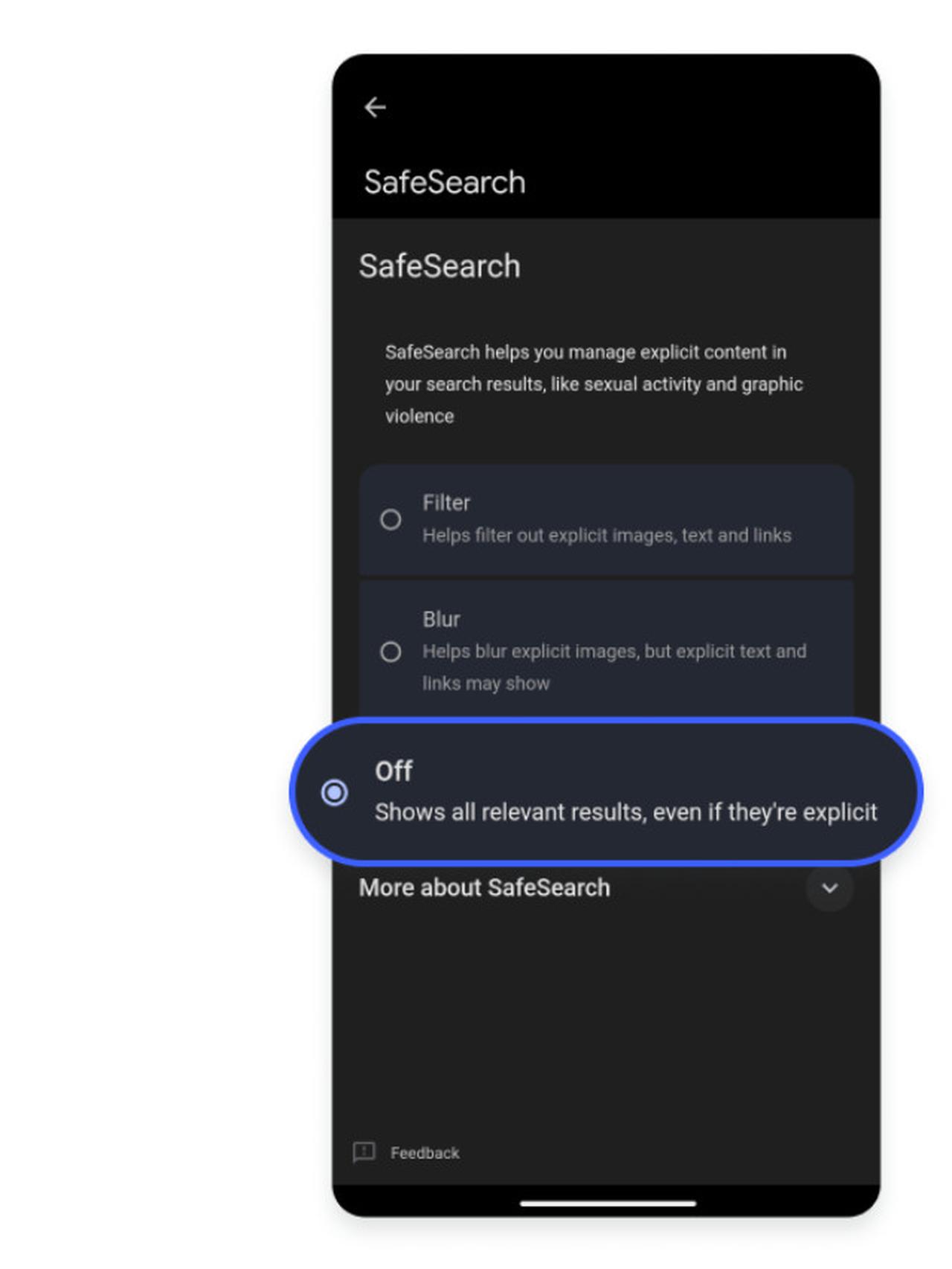Image resolution: width=952 pixels, height=1269 pixels.
Task: Tap the SafeSearch section label
Action: tap(440, 266)
